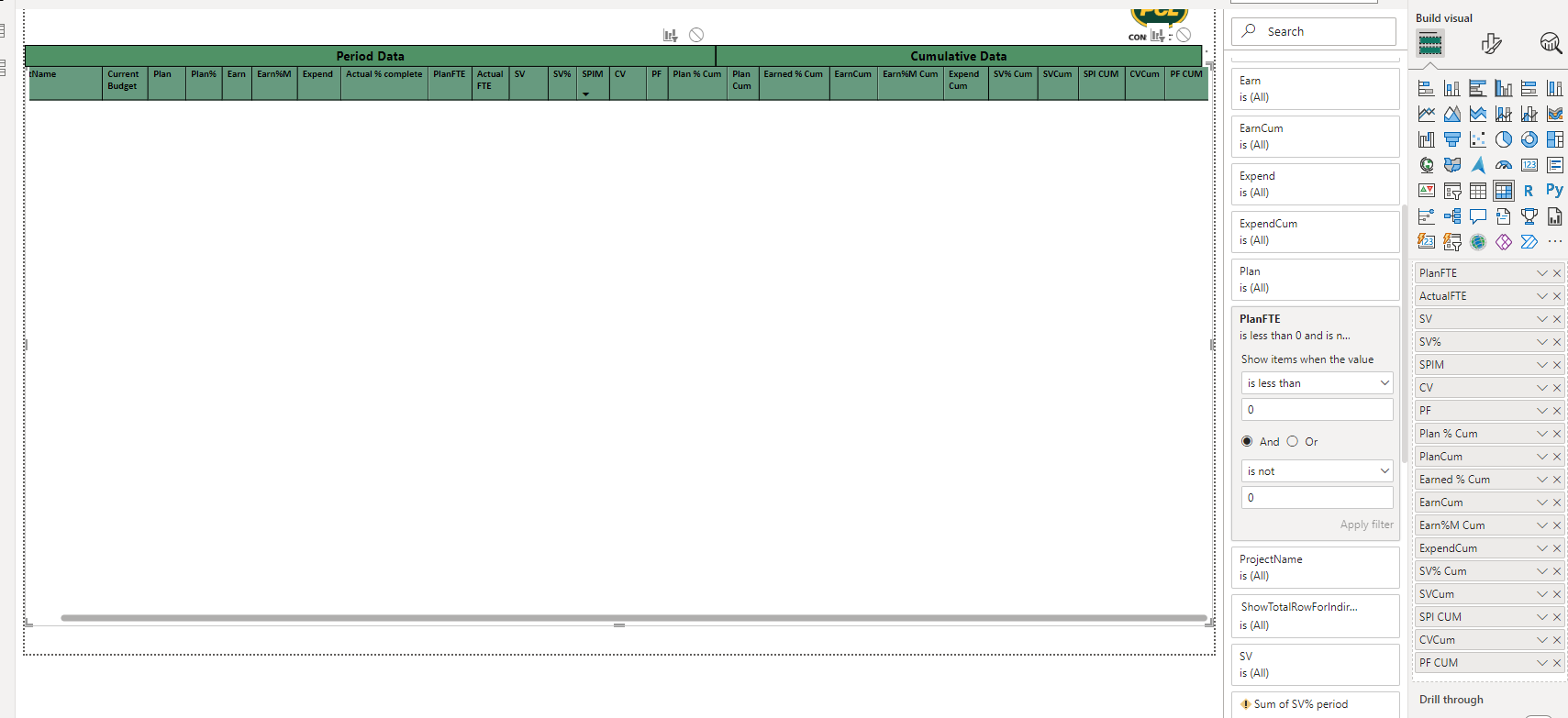
Task: Pick the pie chart visual
Action: [x=1503, y=140]
